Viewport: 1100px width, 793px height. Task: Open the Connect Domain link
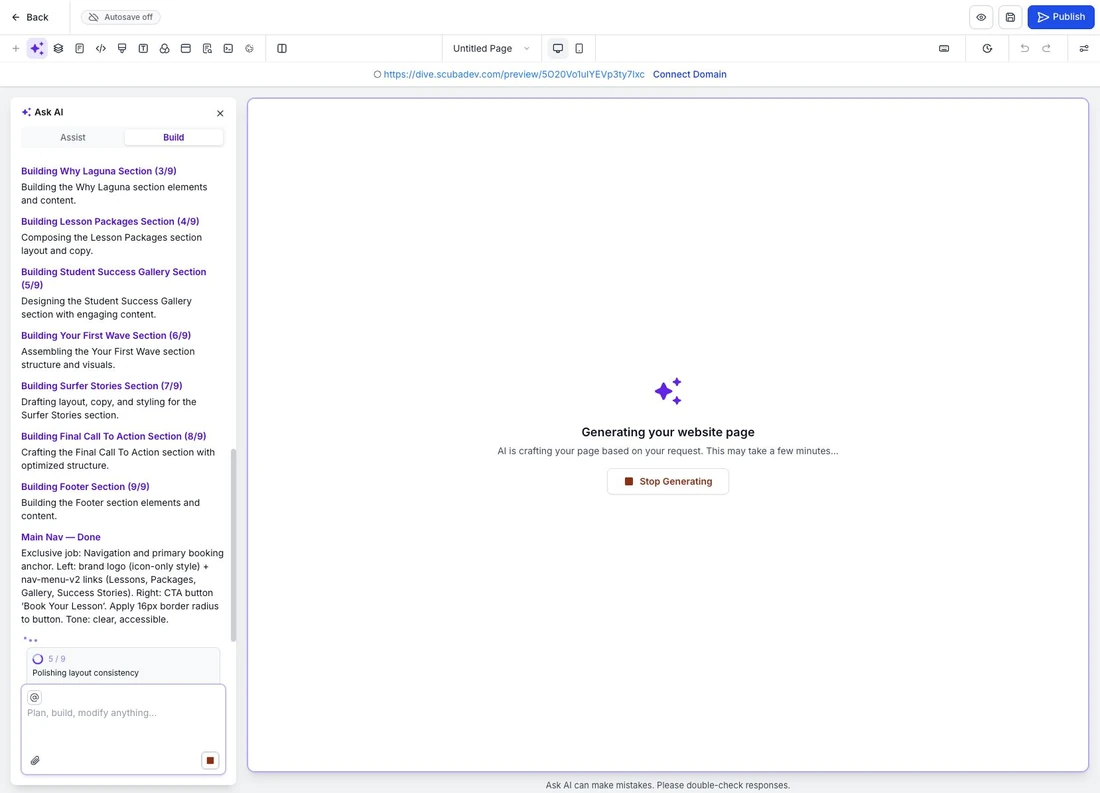690,74
